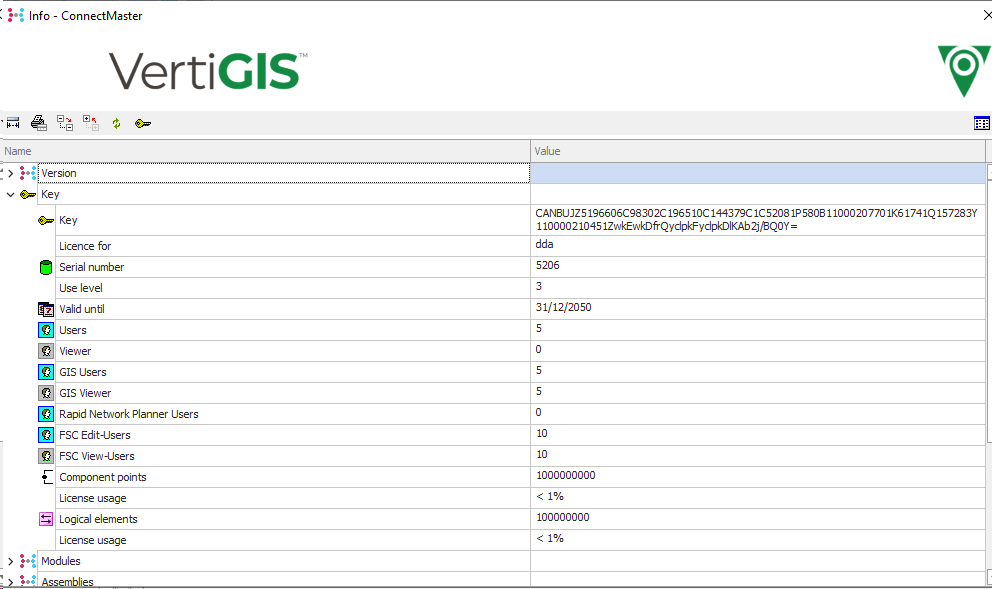Select the Use level row label
This screenshot has height=589, width=992.
pos(80,288)
